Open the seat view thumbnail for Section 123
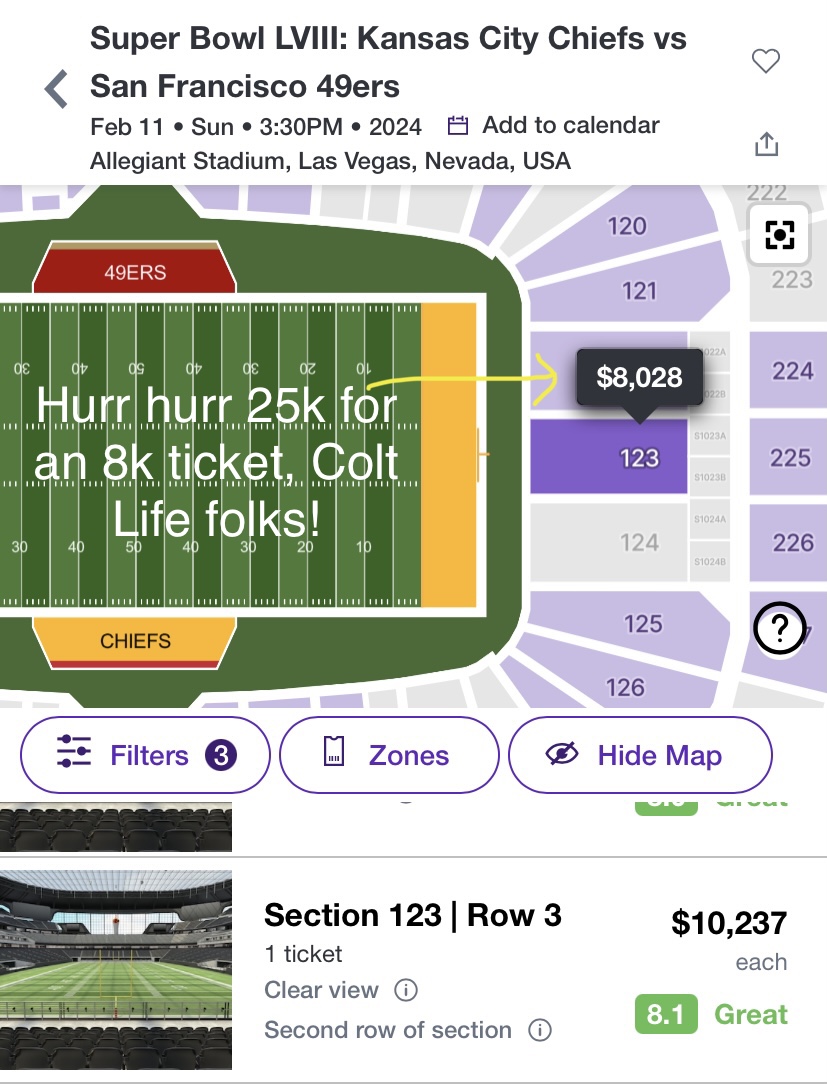The image size is (827, 1084). coord(115,970)
